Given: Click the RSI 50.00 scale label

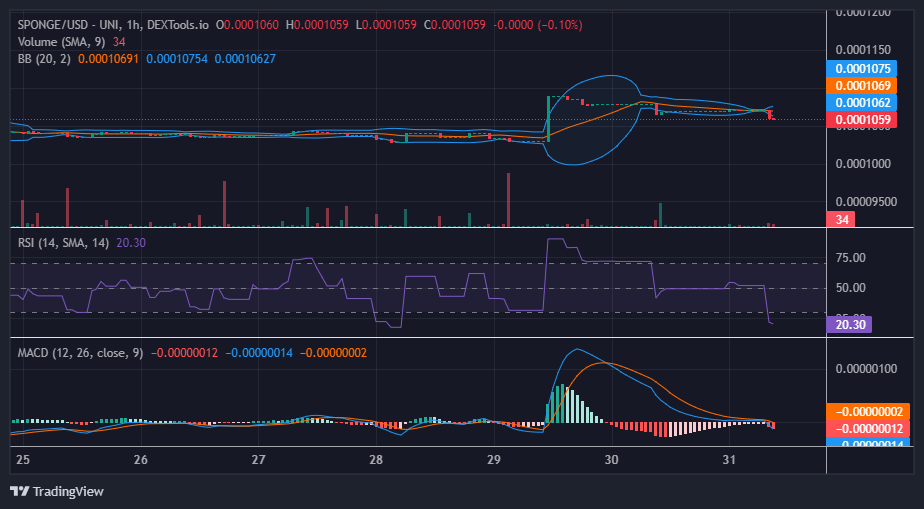Looking at the screenshot, I should [x=851, y=288].
